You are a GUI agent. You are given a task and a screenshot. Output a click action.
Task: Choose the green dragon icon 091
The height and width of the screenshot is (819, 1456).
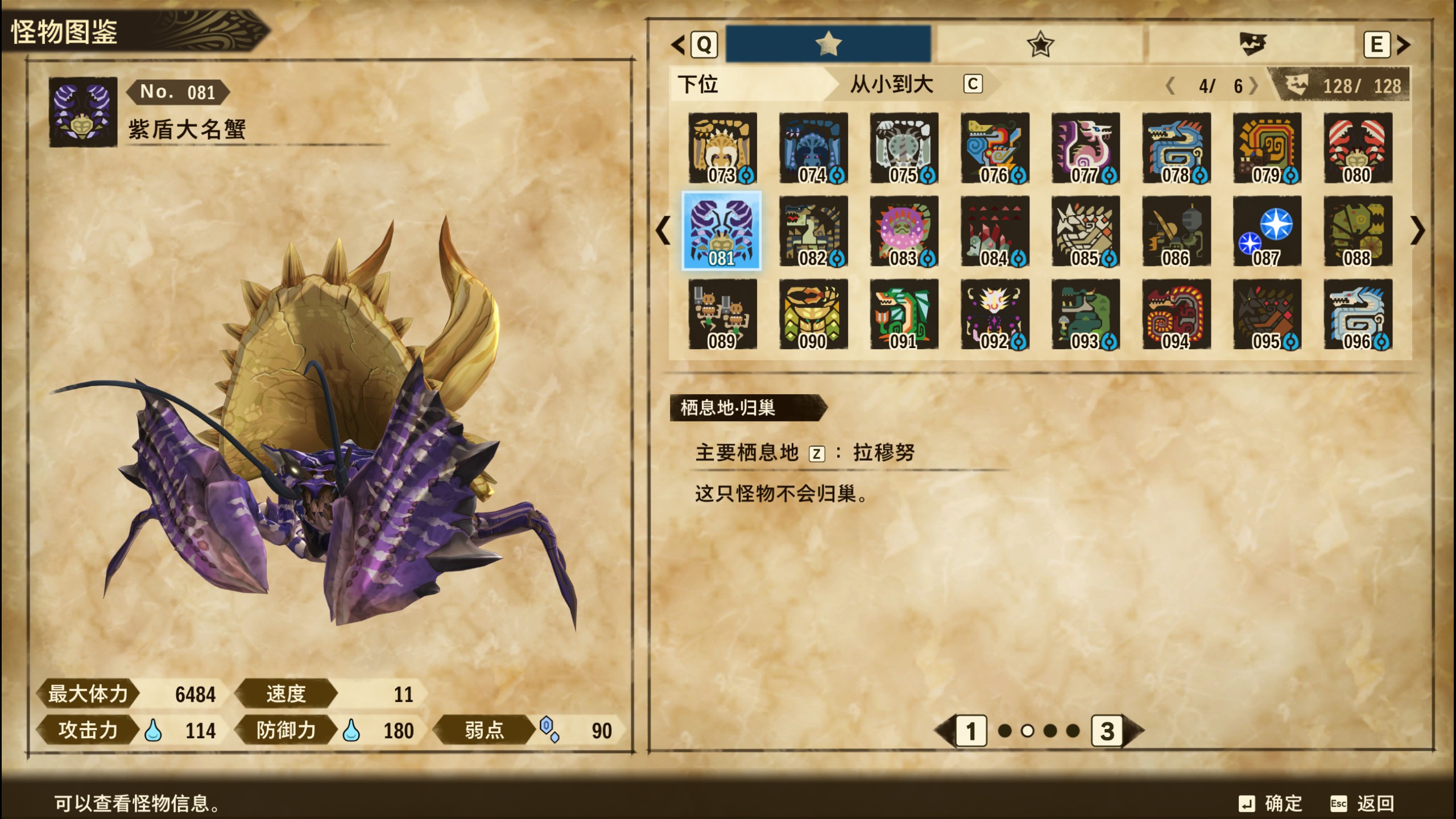[904, 314]
